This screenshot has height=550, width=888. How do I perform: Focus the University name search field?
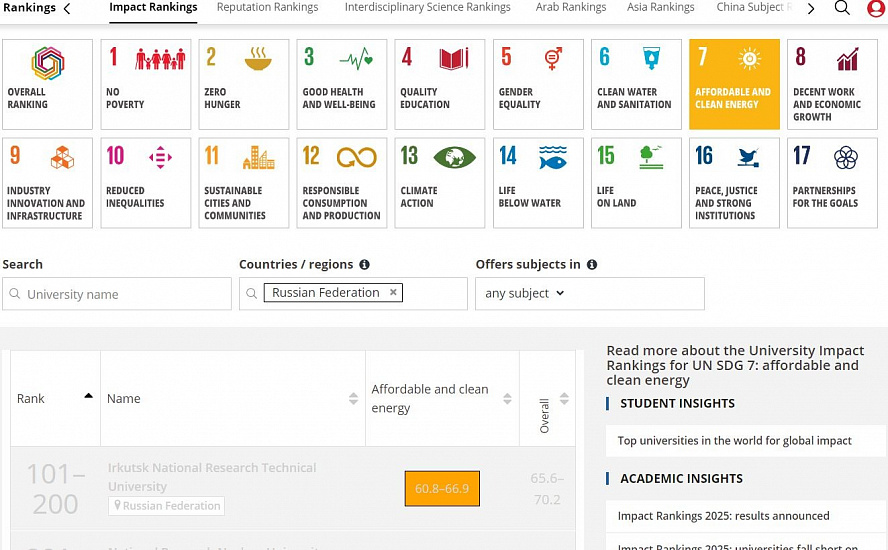[117, 293]
